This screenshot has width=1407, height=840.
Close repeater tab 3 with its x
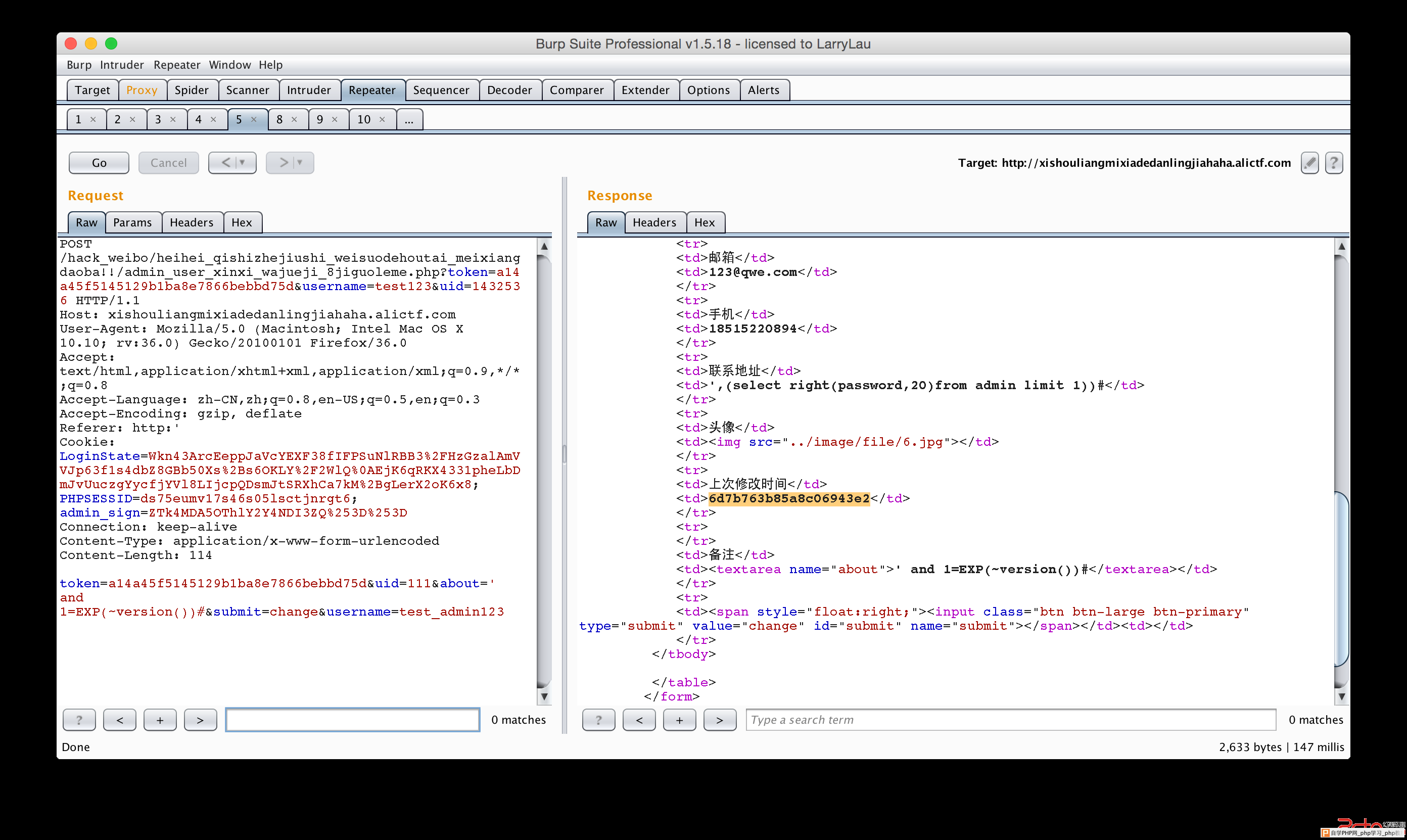tap(173, 119)
